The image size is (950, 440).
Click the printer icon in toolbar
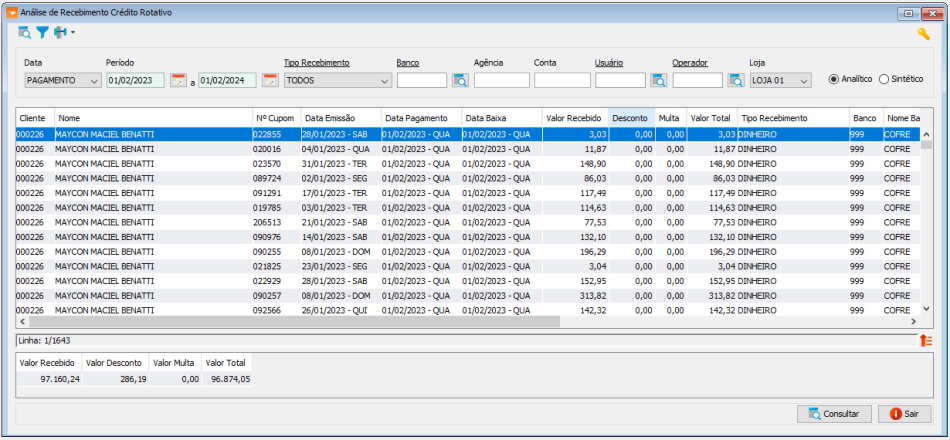tap(61, 33)
